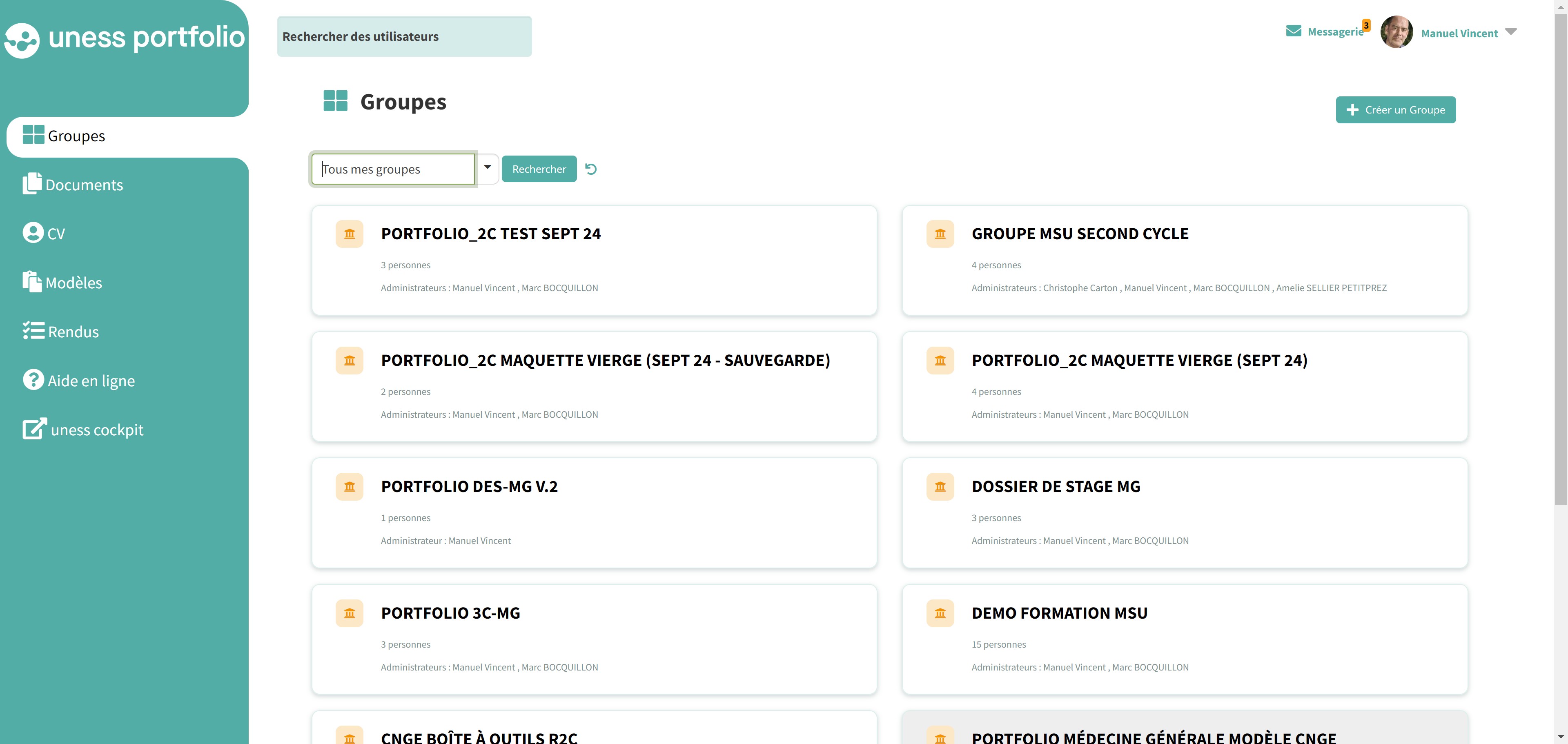Click the Groupes grid icon beside heading

[335, 101]
